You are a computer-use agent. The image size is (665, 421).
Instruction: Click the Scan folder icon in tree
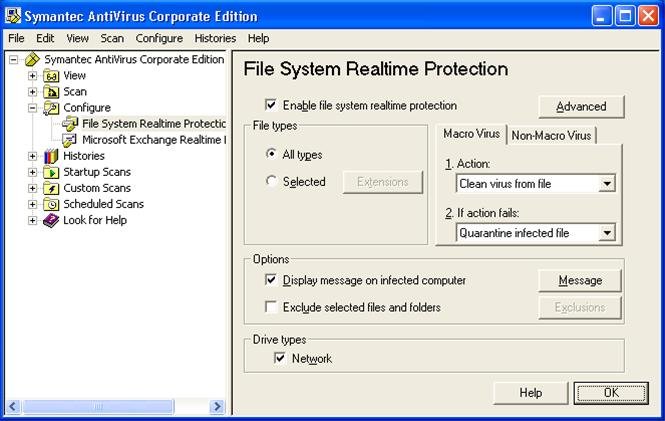point(51,92)
